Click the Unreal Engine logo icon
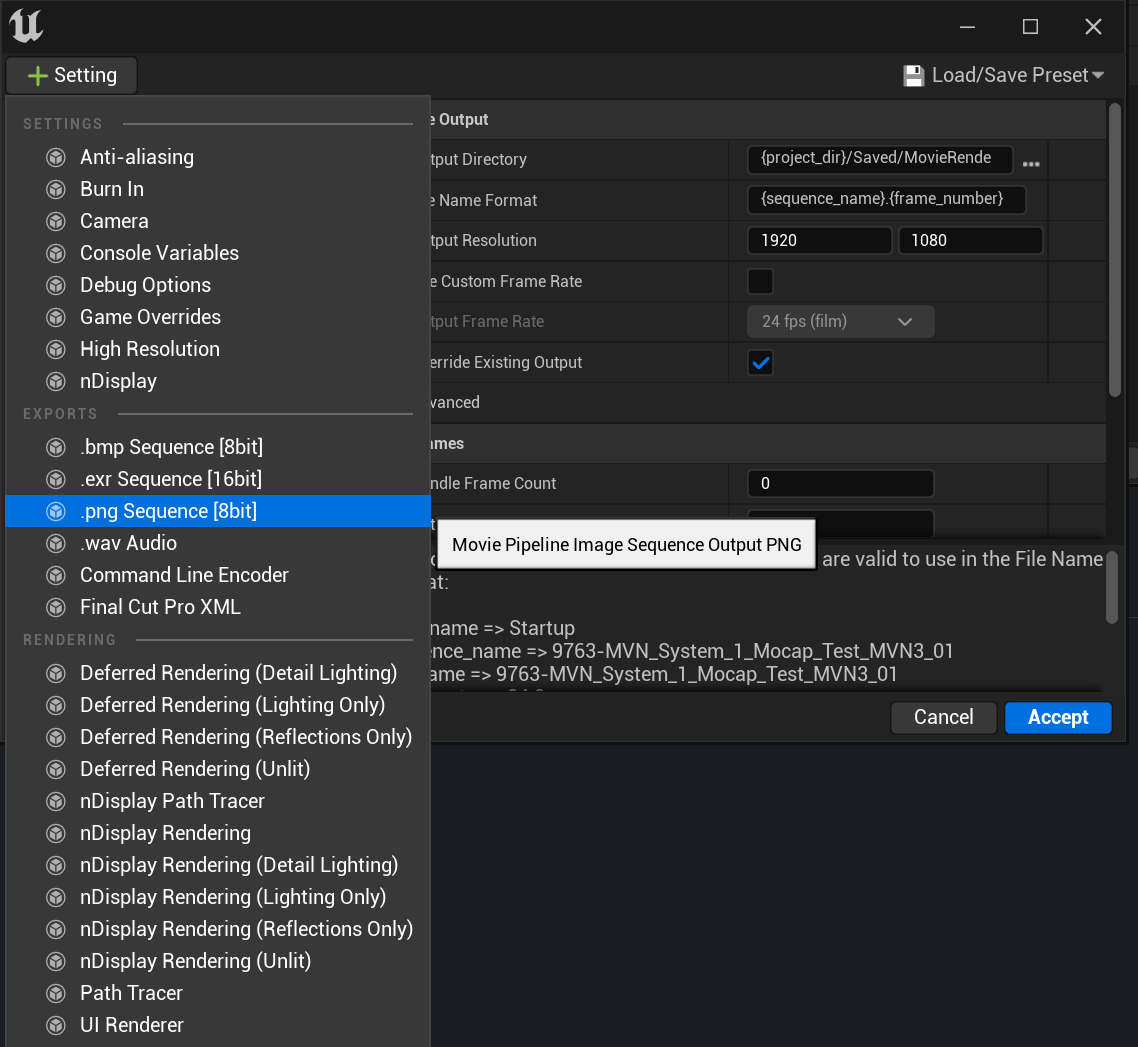Viewport: 1138px width, 1047px height. (x=26, y=26)
